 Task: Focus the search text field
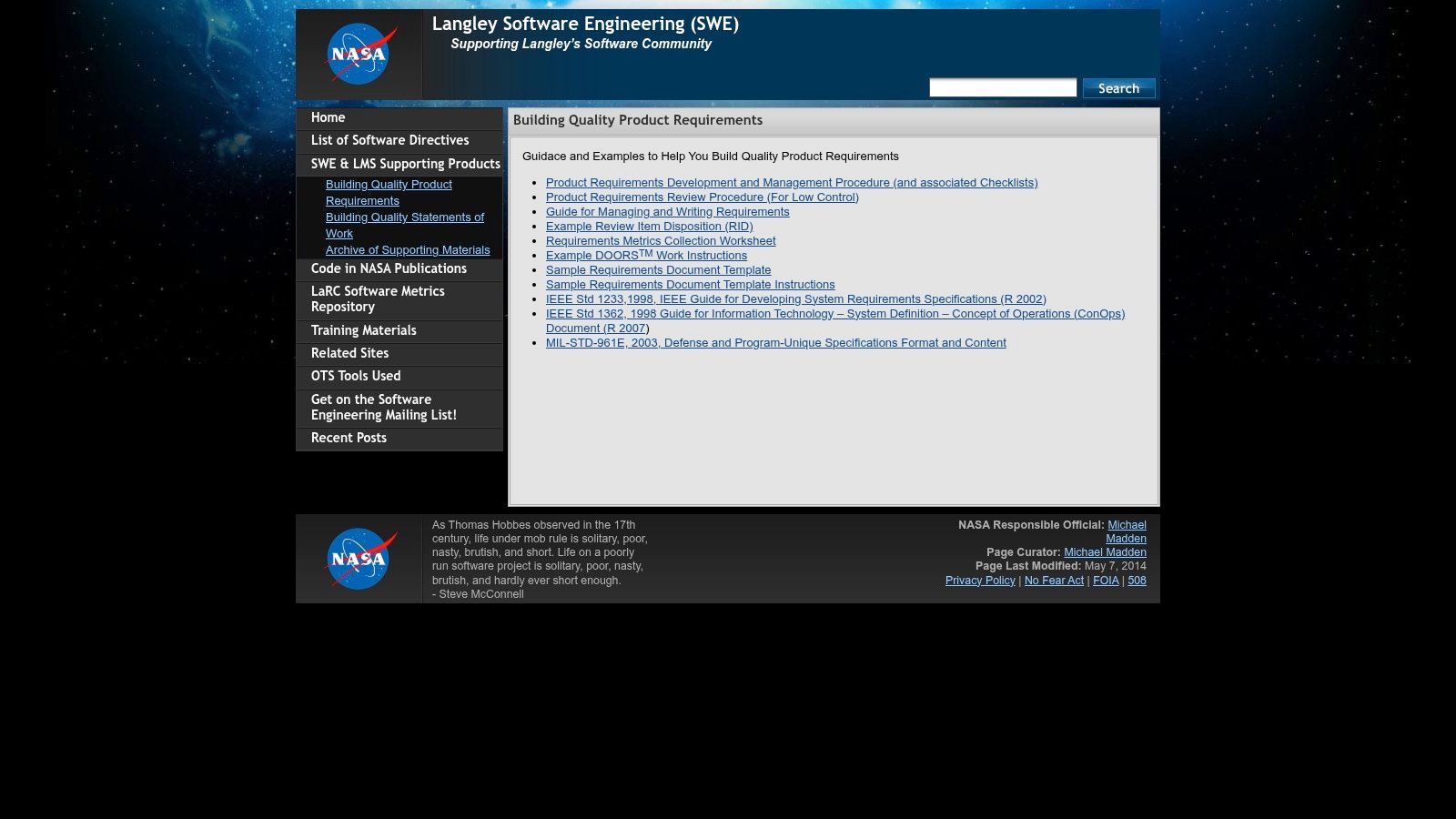1003,87
